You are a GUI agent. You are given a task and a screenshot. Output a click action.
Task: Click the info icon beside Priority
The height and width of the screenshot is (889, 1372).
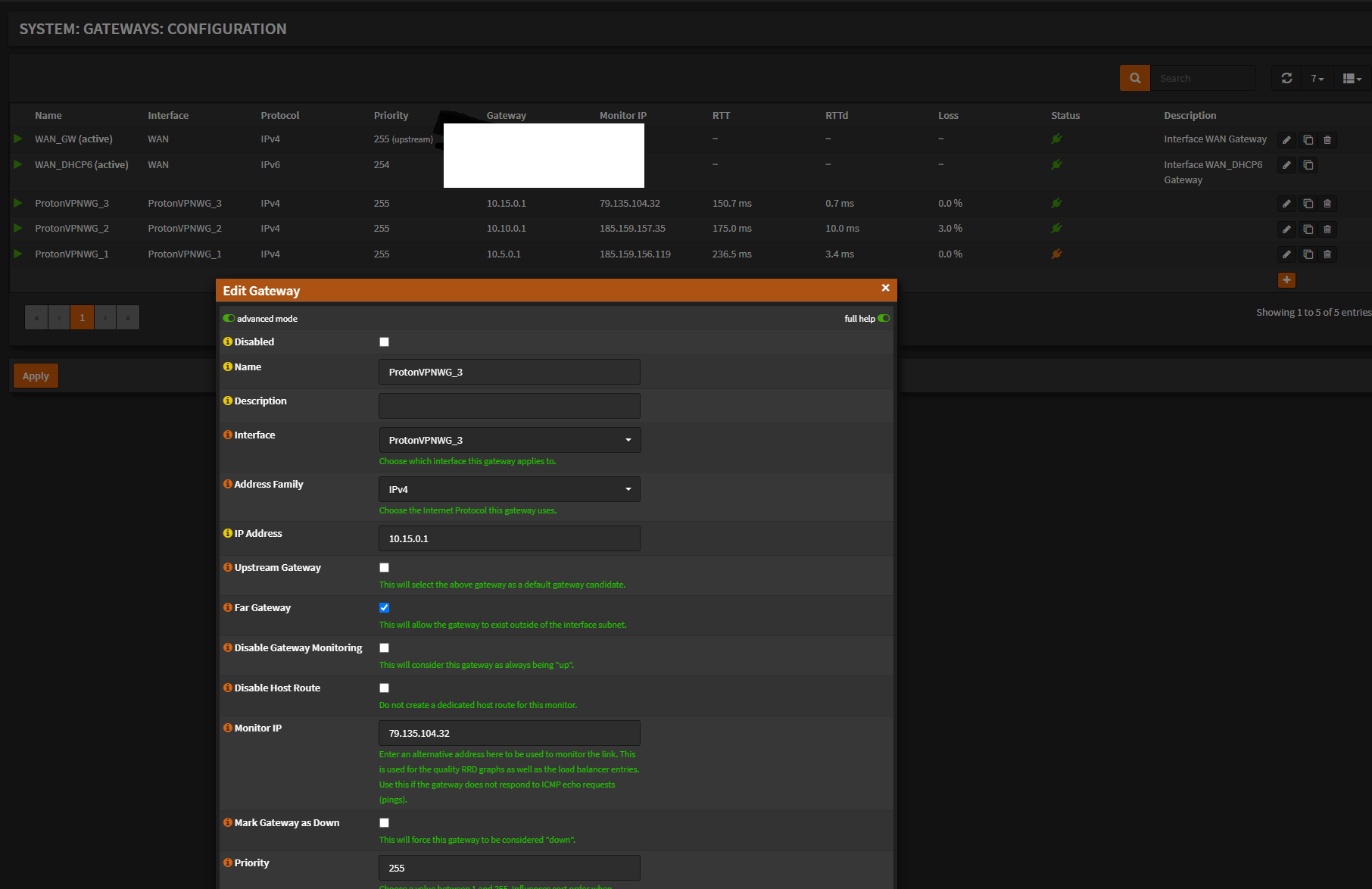click(x=228, y=862)
